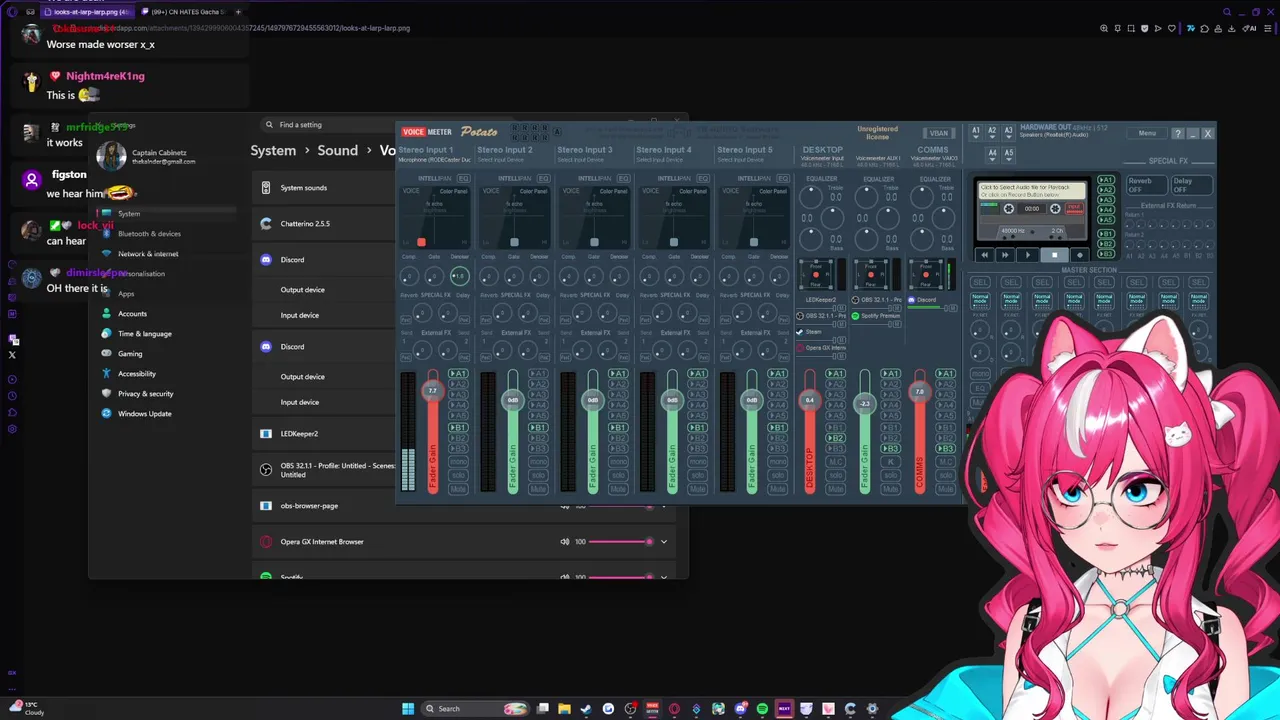The width and height of the screenshot is (1280, 720).
Task: Click the search icon in the Settings window
Action: 269,125
